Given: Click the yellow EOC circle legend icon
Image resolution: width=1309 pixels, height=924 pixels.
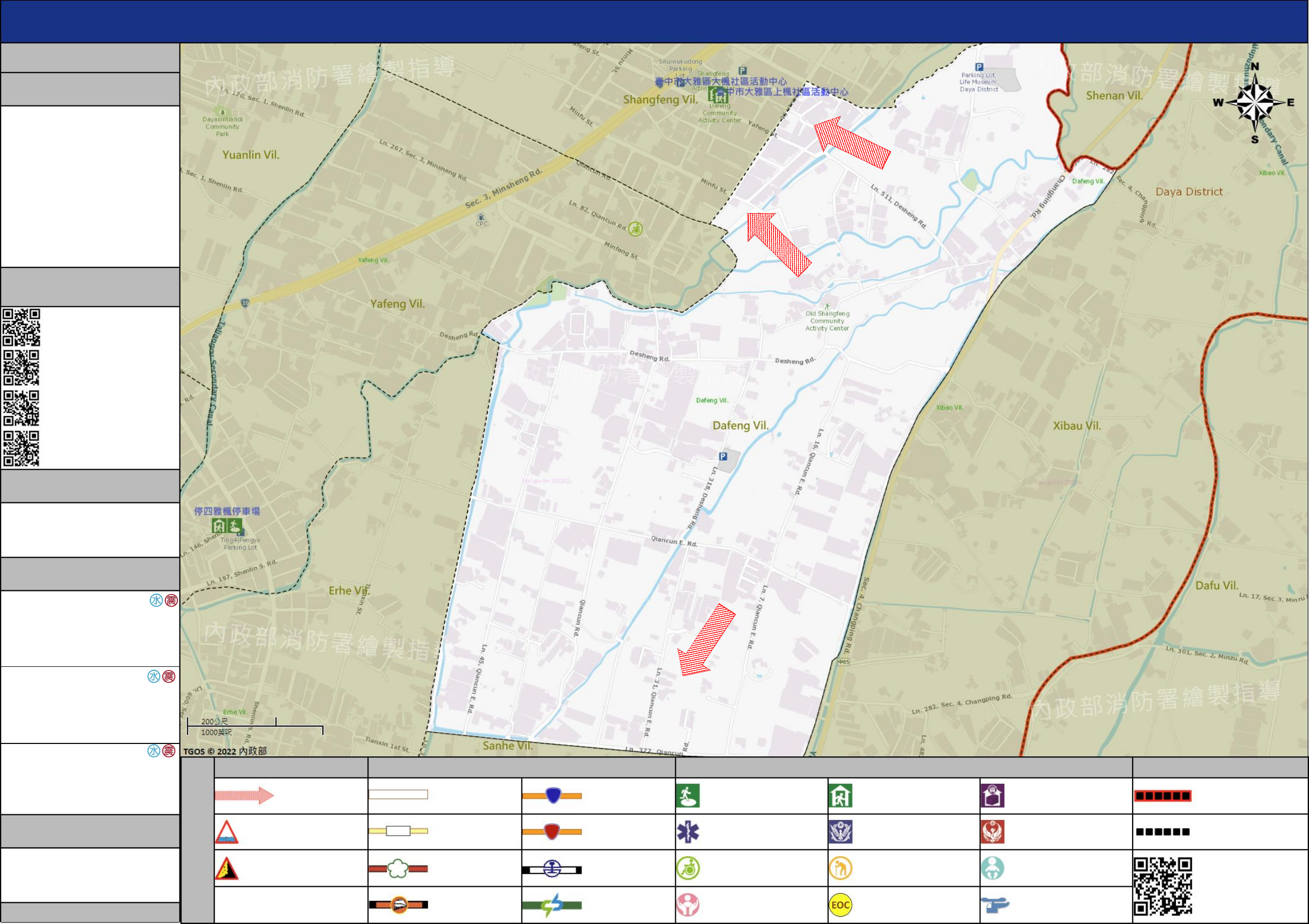Looking at the screenshot, I should [840, 905].
